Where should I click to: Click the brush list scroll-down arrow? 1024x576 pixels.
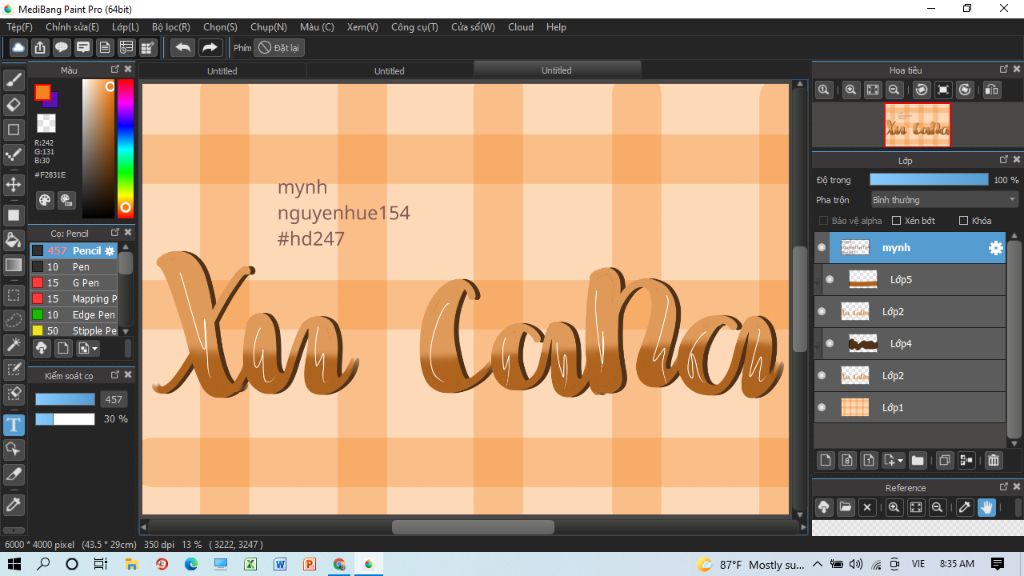(x=125, y=331)
